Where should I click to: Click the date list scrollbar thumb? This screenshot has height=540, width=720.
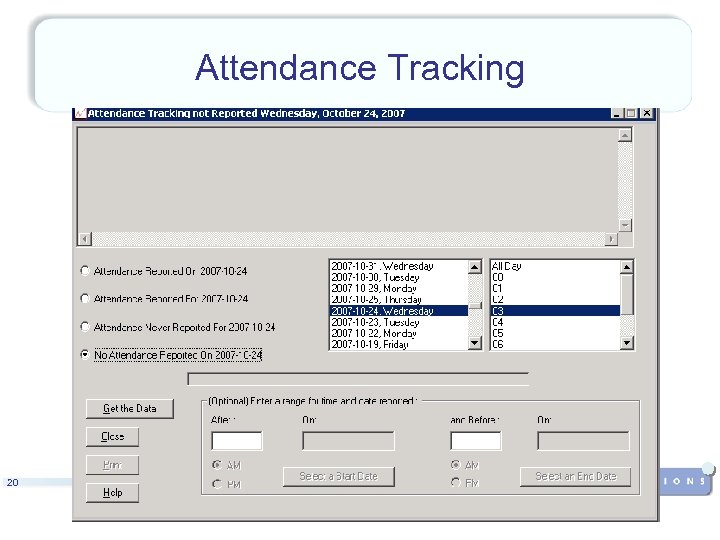[x=475, y=305]
